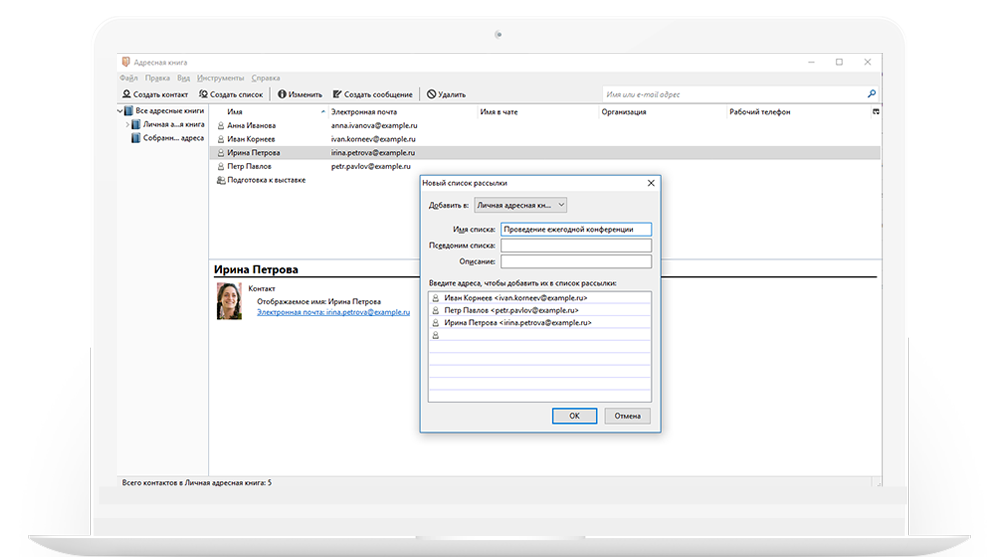The height and width of the screenshot is (557, 1006).
Task: Open the Файл menu
Action: pos(128,78)
